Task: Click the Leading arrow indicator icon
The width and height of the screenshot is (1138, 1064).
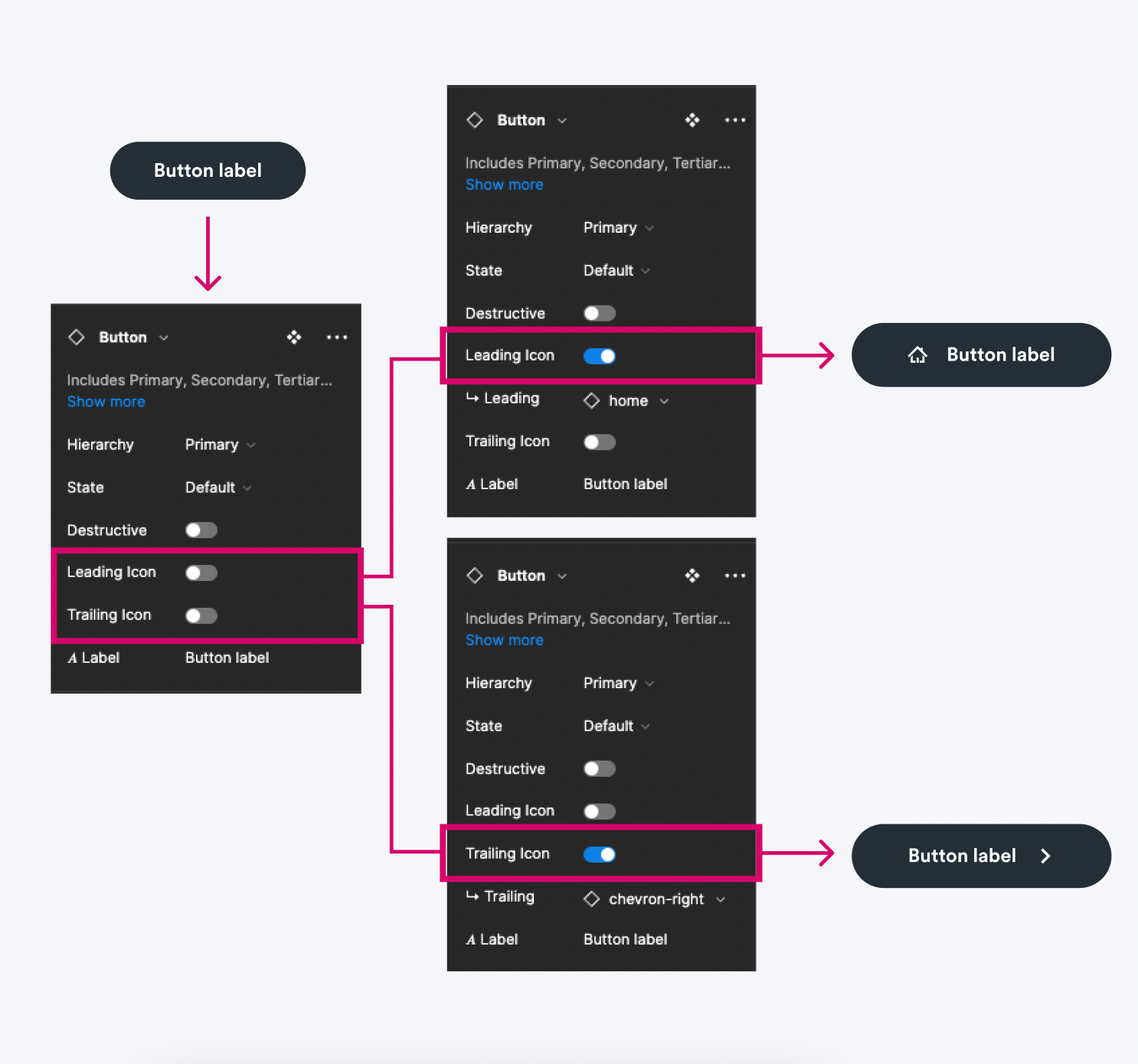Action: pos(472,398)
